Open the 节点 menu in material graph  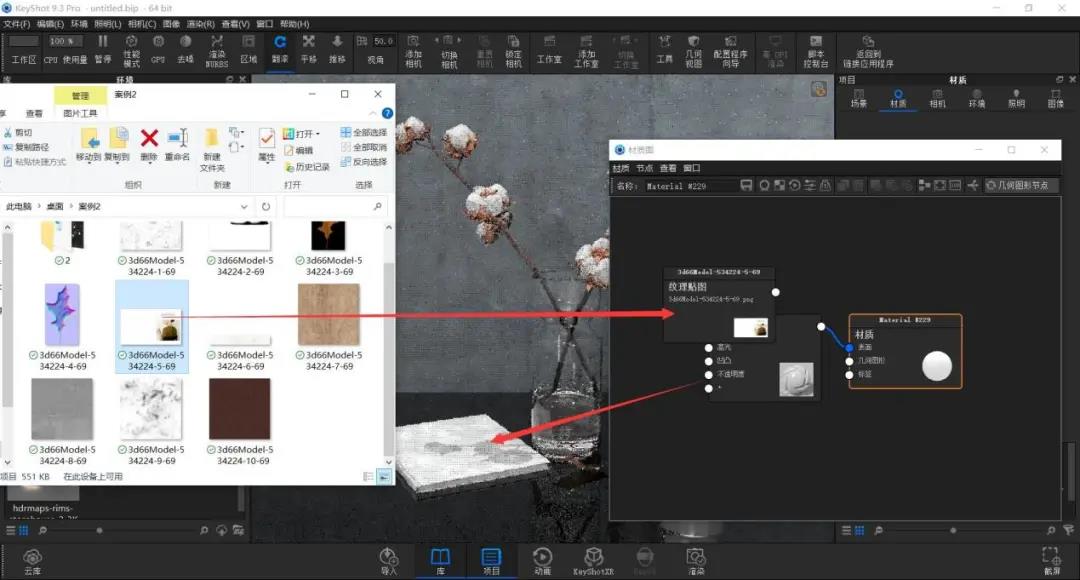point(644,168)
